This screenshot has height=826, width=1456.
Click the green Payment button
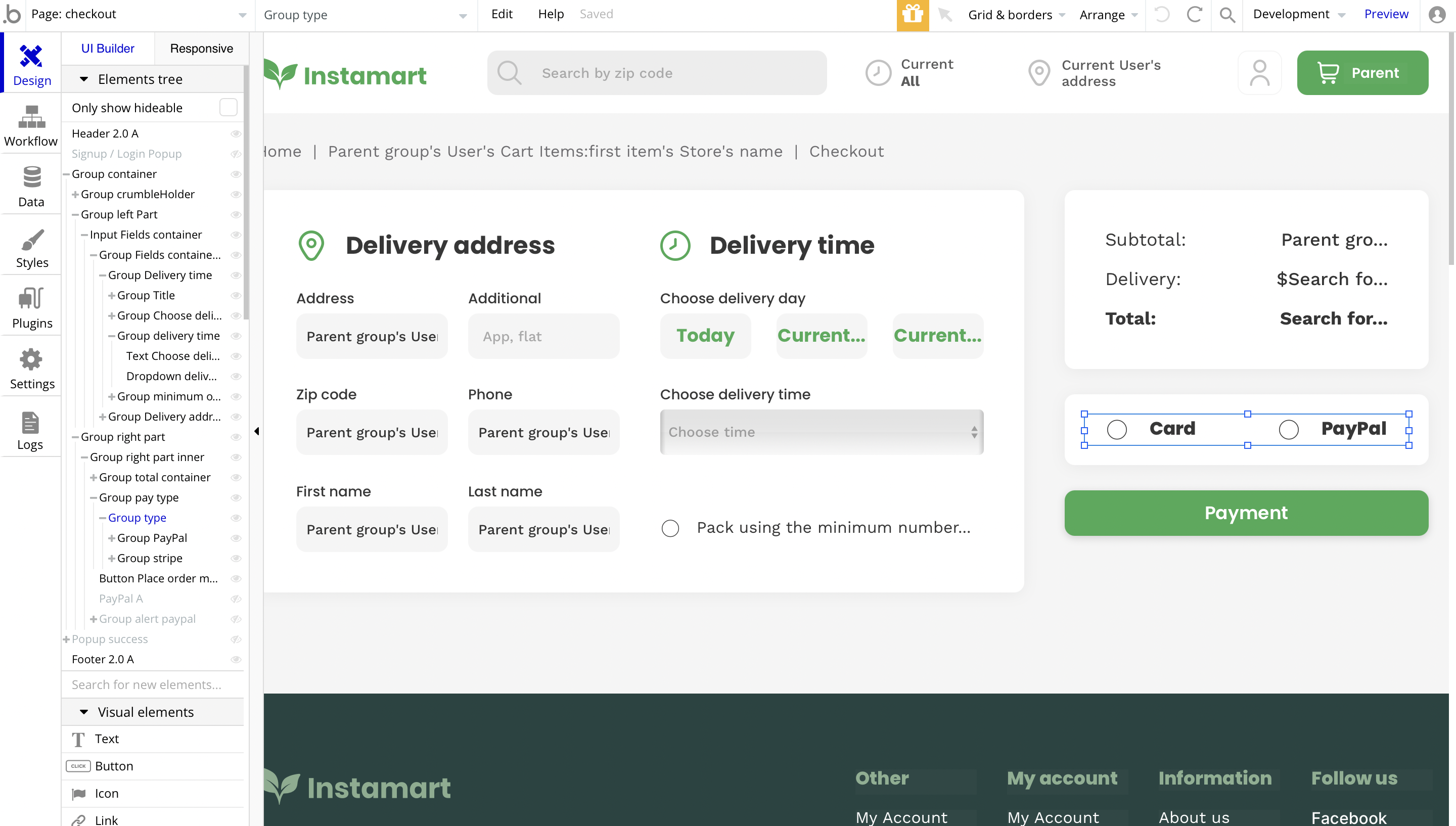(1246, 513)
